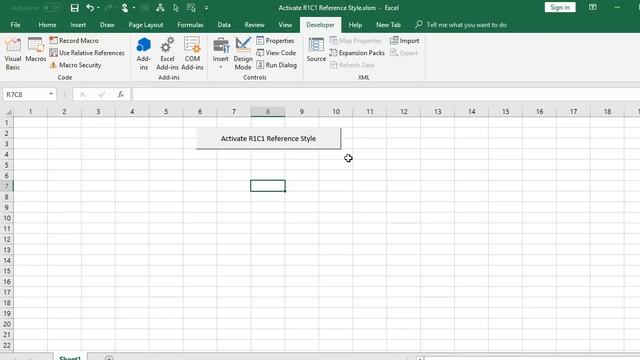Screen dimensions: 640x360
Task: Click the formula bar Enter checkmark
Action: pyautogui.click(x=102, y=94)
